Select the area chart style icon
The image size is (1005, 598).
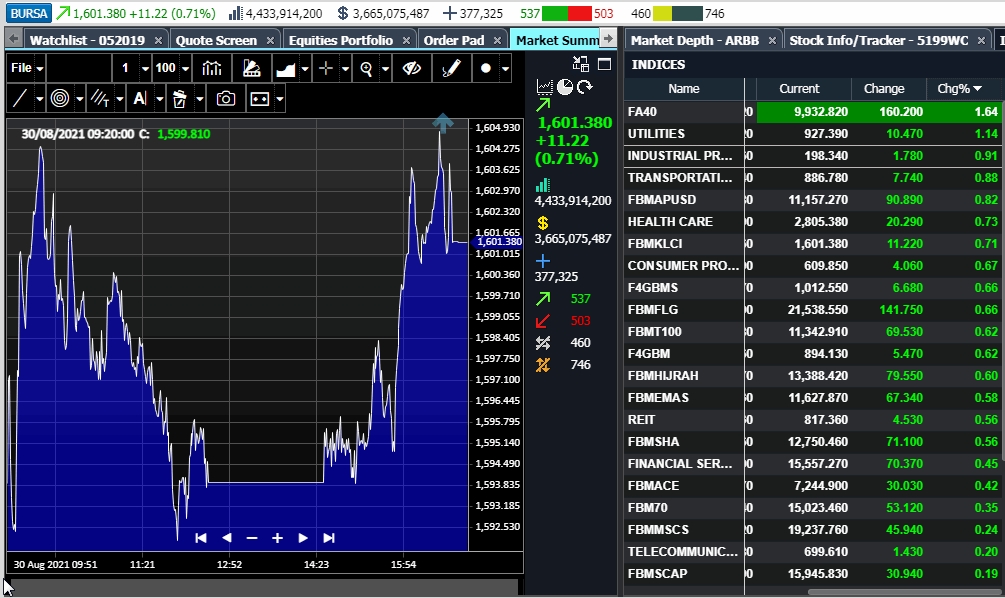point(285,68)
